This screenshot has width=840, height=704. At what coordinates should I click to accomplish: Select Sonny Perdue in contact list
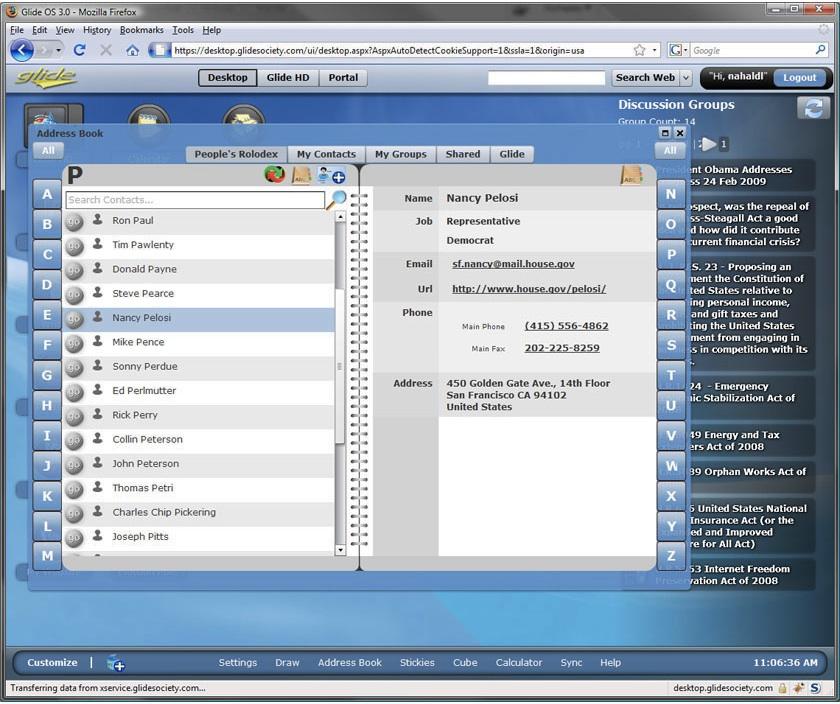pos(198,367)
